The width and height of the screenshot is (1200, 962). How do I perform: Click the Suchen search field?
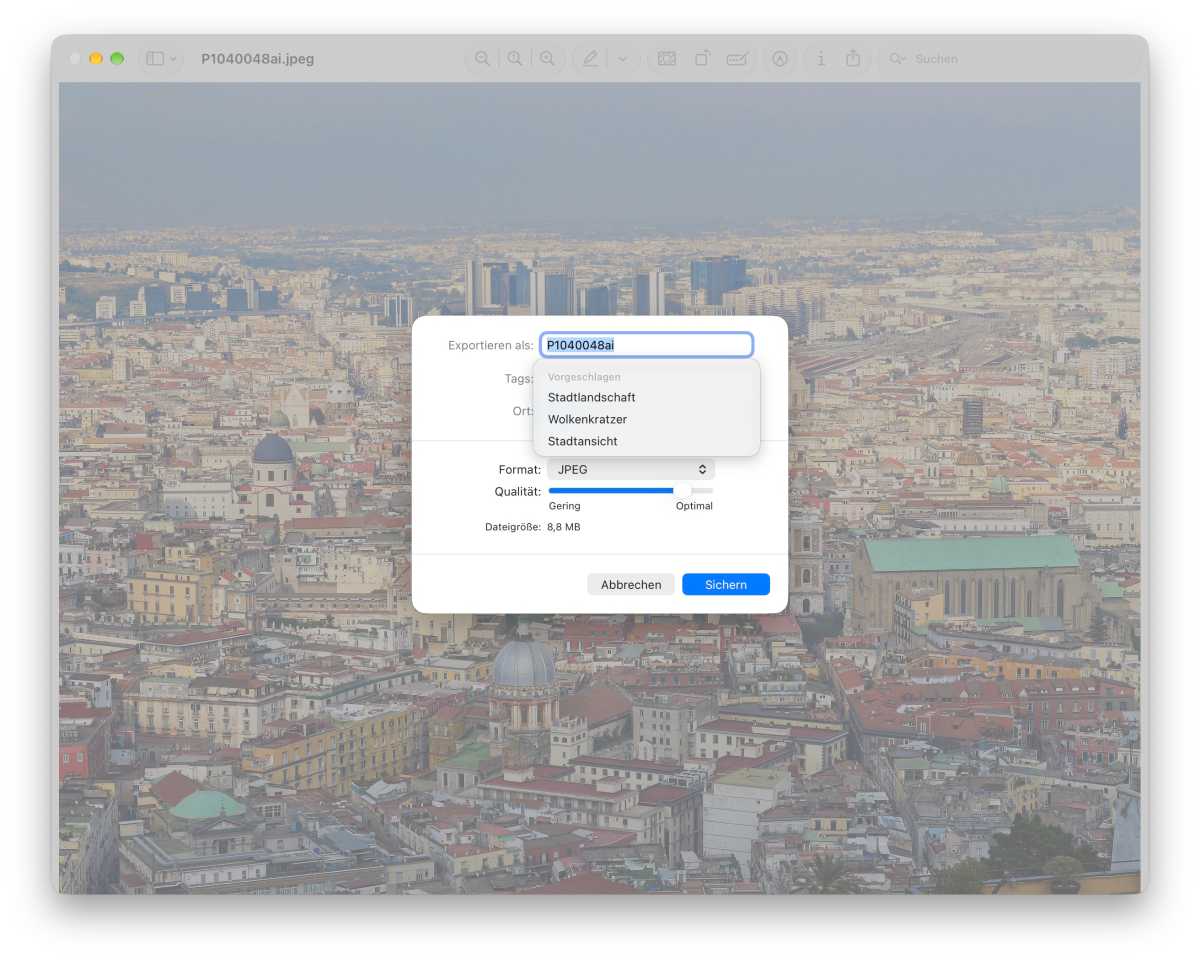pos(1008,59)
